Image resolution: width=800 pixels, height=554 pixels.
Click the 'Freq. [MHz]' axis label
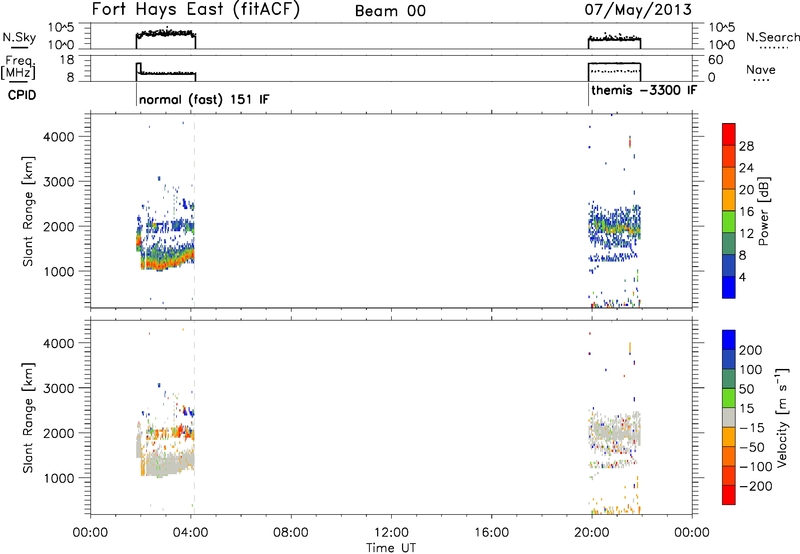[19, 67]
